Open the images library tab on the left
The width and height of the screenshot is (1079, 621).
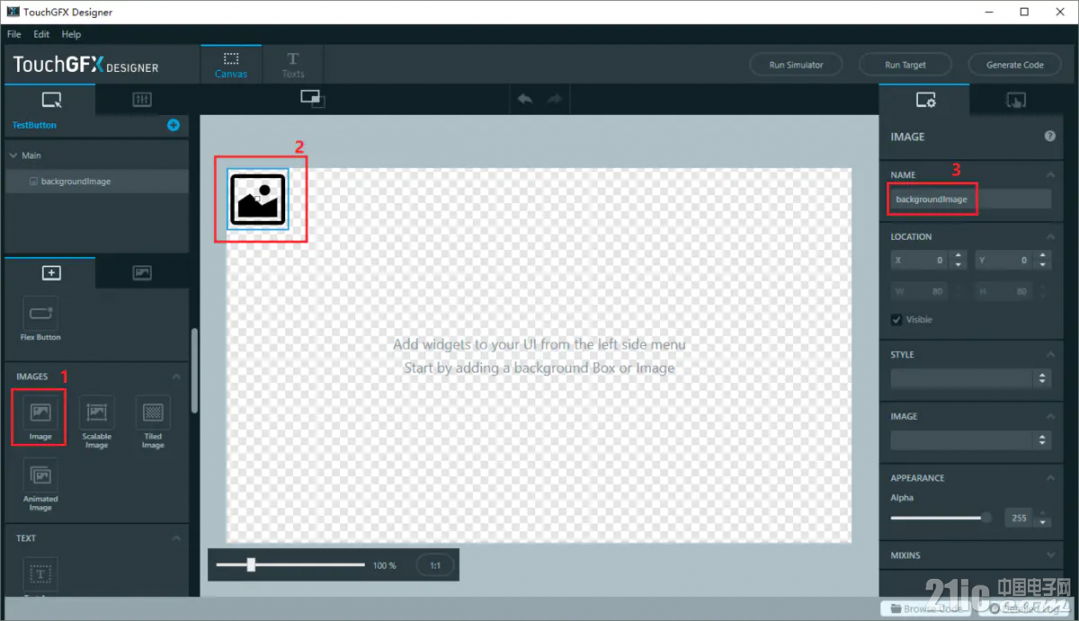[x=142, y=273]
